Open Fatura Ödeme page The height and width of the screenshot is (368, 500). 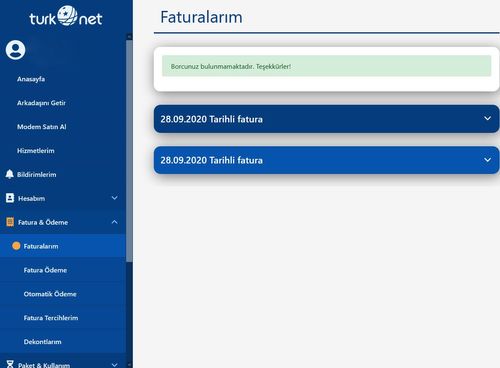[45, 270]
